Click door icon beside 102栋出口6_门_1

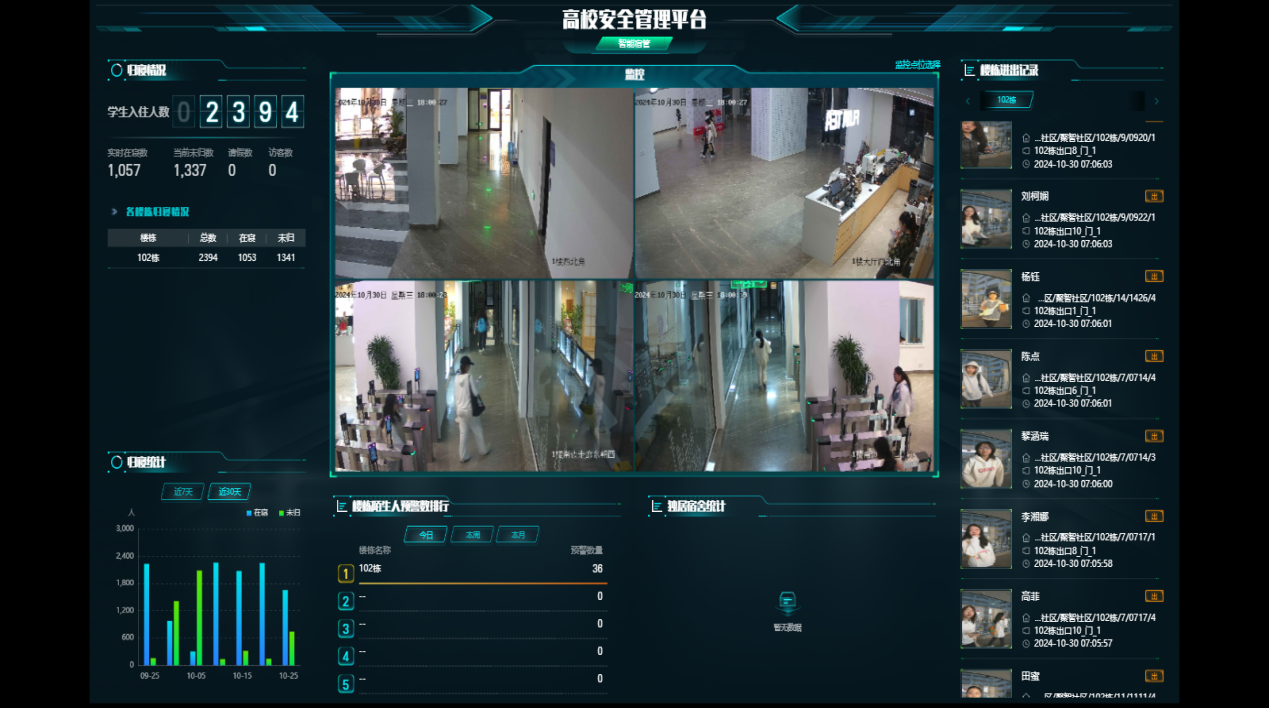pos(1026,390)
